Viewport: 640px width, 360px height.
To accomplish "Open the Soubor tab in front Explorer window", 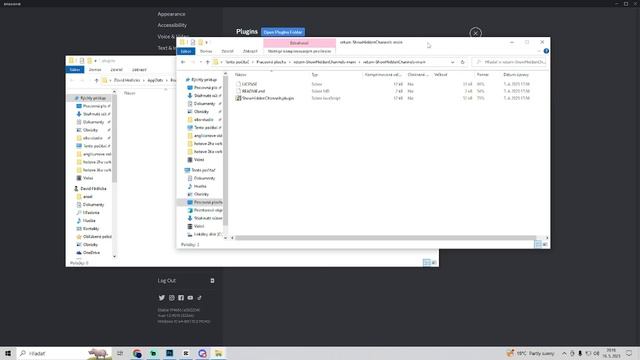I will coord(186,51).
